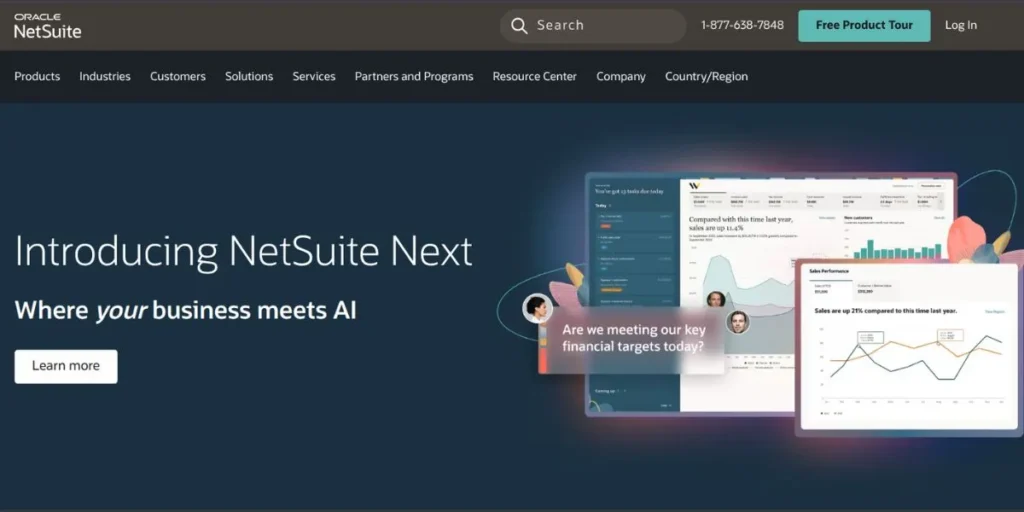The height and width of the screenshot is (512, 1024).
Task: Open the Products menu
Action: pos(37,76)
